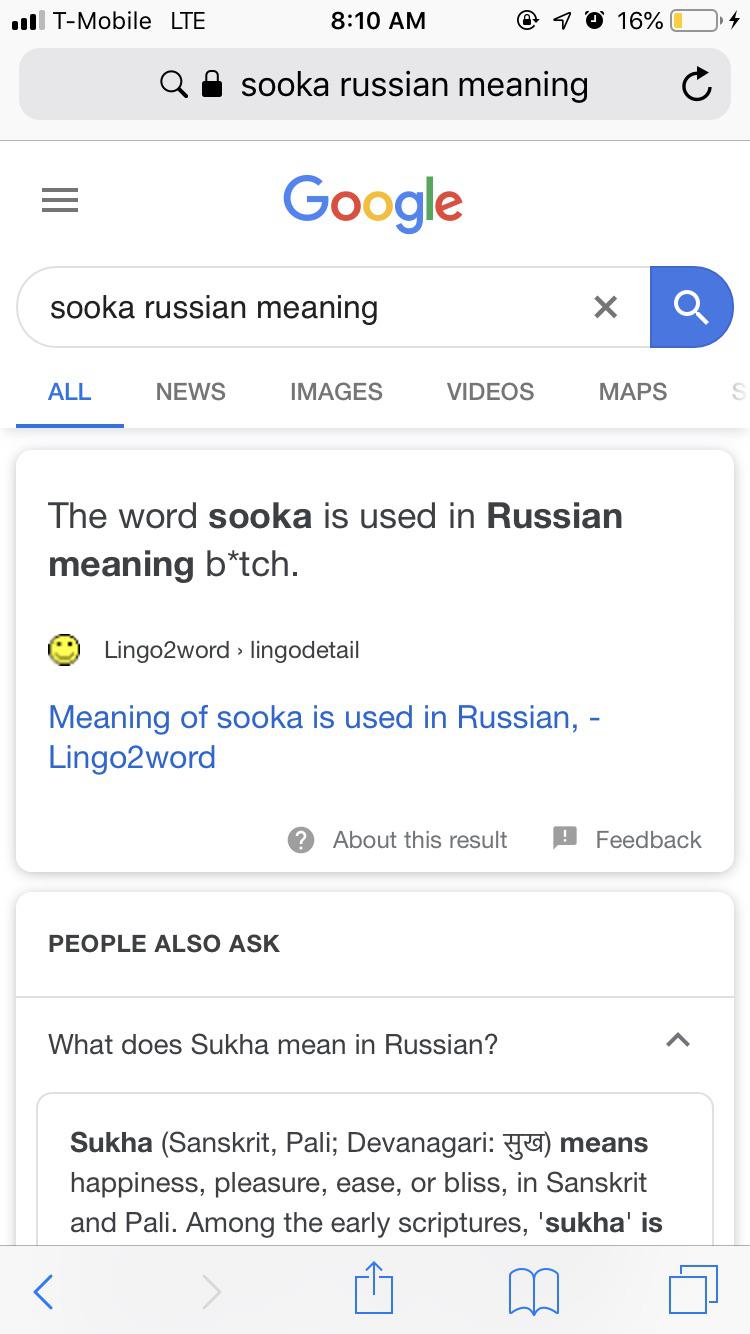Open the NEWS results tab
The width and height of the screenshot is (750, 1334).
(190, 392)
